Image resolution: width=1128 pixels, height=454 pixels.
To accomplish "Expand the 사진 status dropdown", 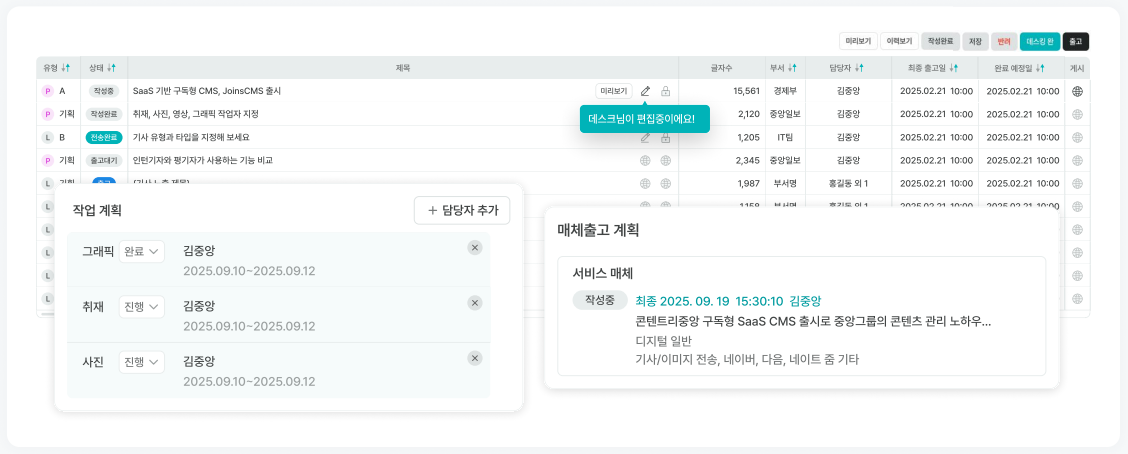I will point(141,362).
